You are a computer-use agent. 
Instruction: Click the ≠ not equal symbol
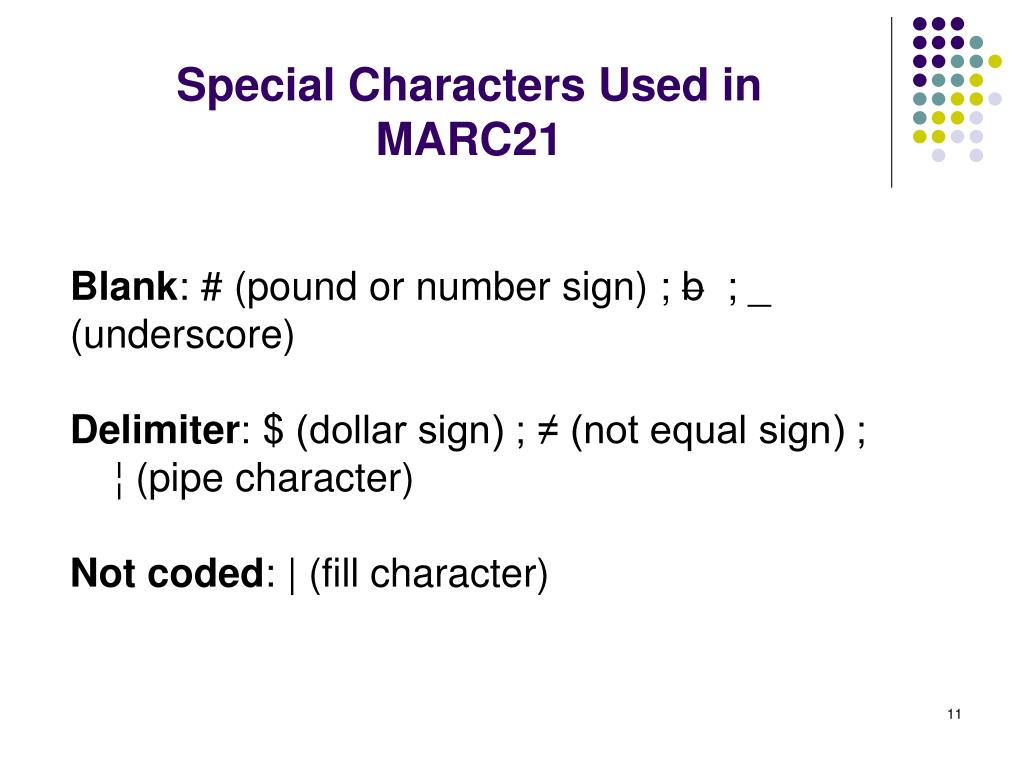click(548, 430)
